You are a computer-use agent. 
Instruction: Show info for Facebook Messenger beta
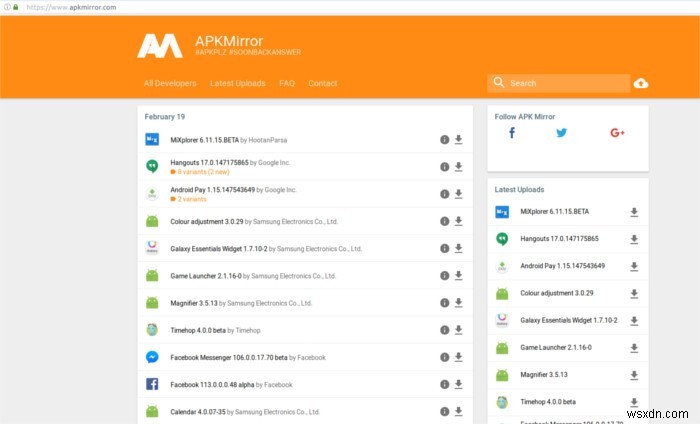444,357
